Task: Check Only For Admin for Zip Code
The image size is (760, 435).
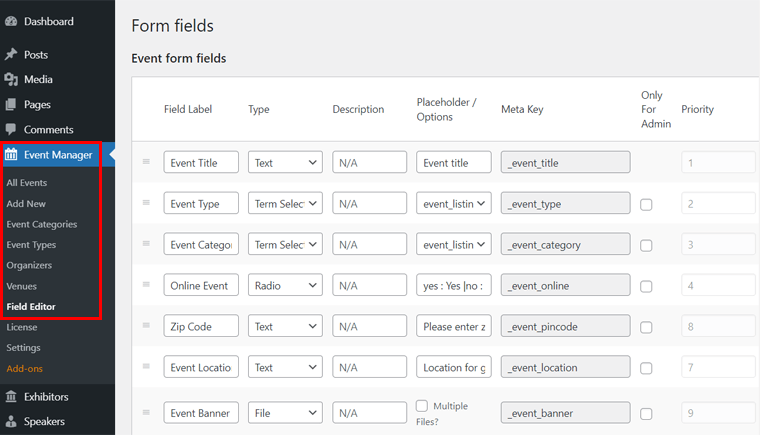Action: click(x=646, y=327)
